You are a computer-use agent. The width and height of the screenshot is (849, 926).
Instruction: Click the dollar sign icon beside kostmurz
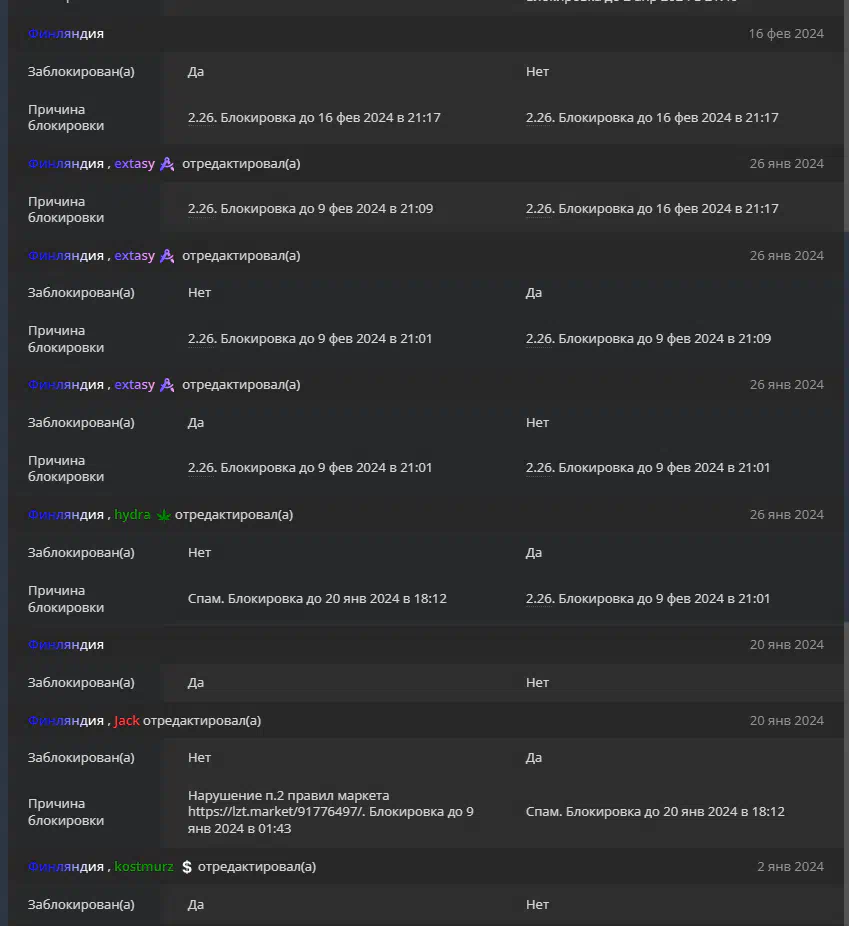[x=187, y=866]
